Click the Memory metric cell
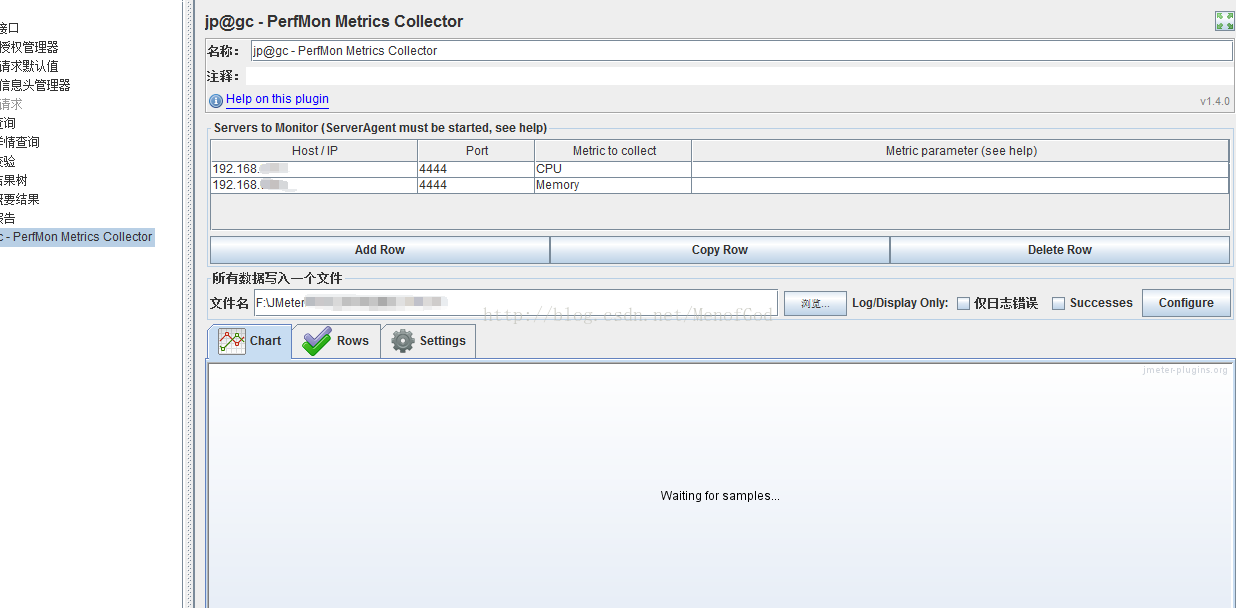This screenshot has width=1236, height=608. coord(613,185)
